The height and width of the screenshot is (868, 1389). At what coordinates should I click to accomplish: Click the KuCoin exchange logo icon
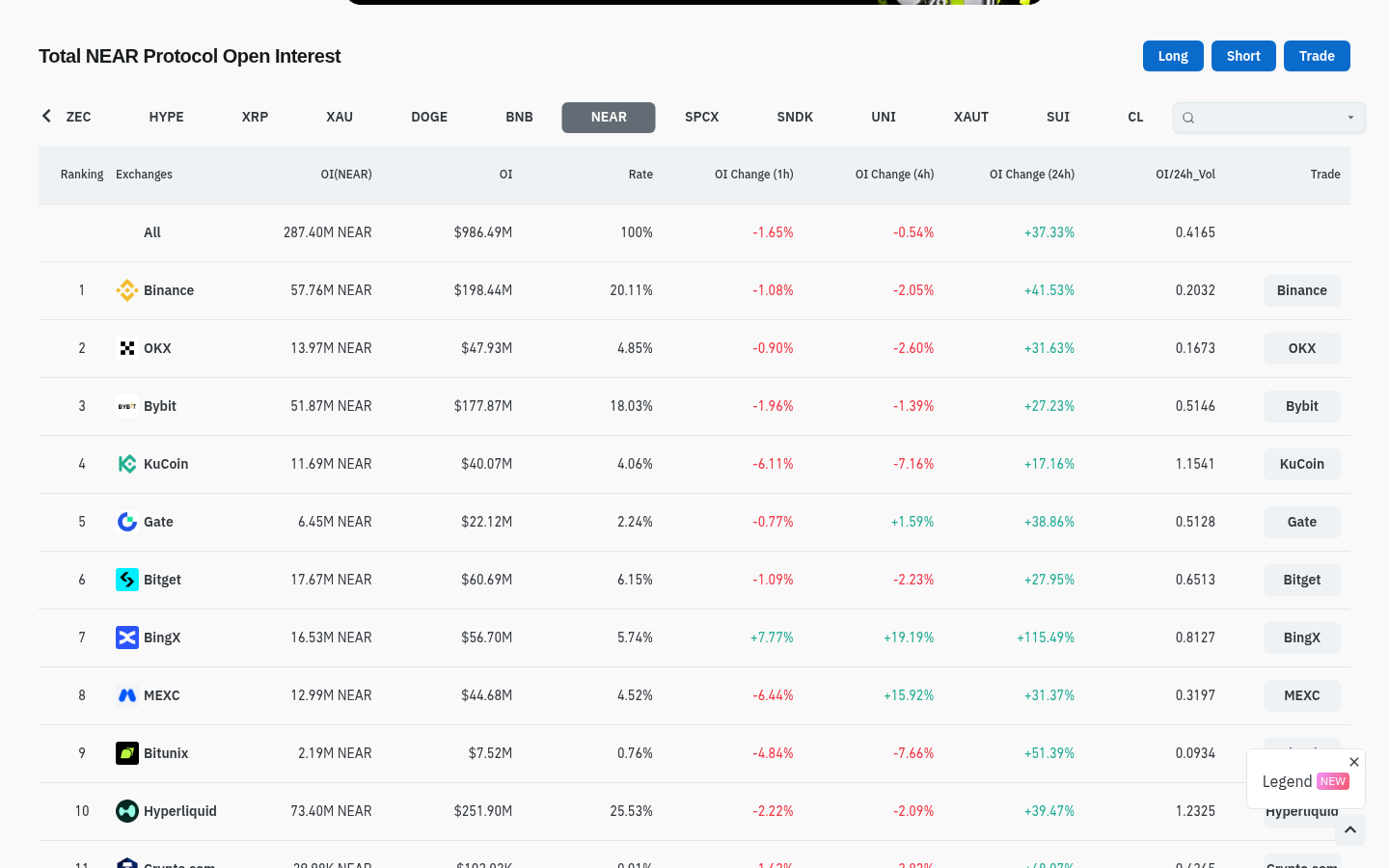tap(127, 464)
